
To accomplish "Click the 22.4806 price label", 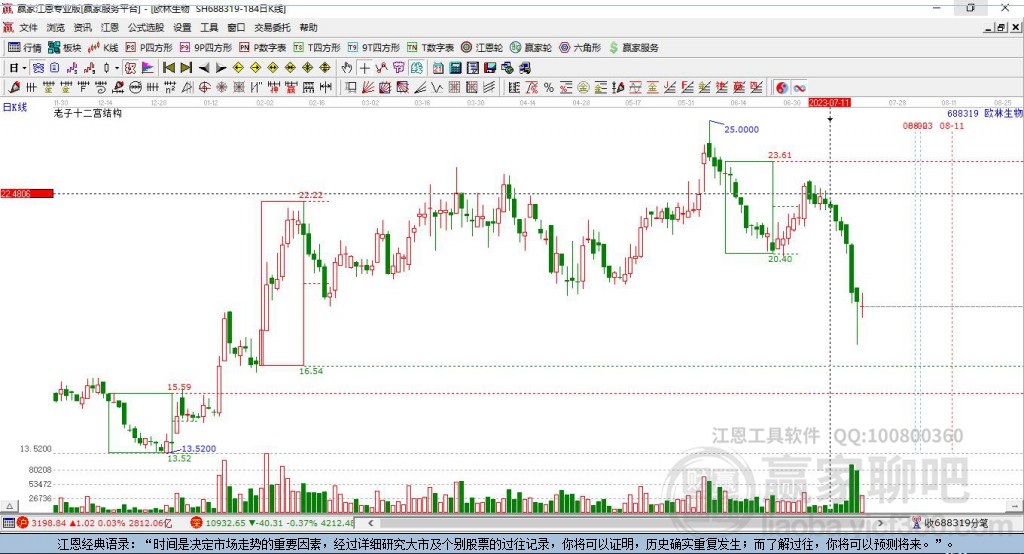I will pos(26,193).
